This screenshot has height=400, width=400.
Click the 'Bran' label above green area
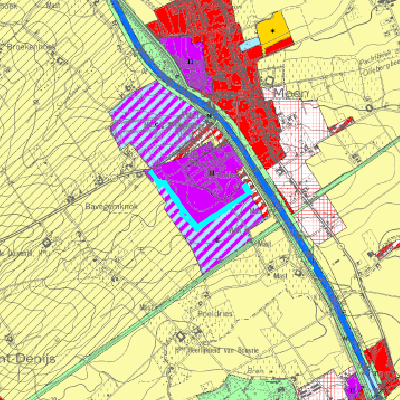tap(256, 371)
